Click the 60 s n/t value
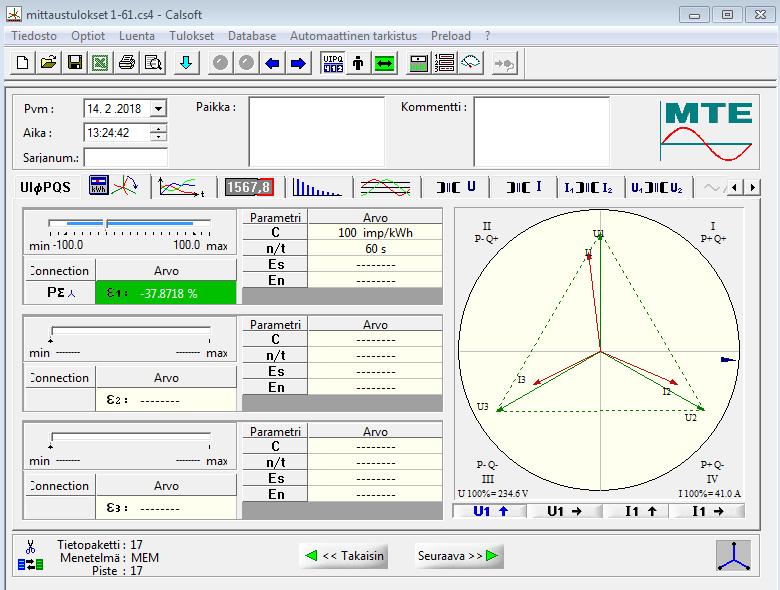The image size is (780, 590). point(375,249)
